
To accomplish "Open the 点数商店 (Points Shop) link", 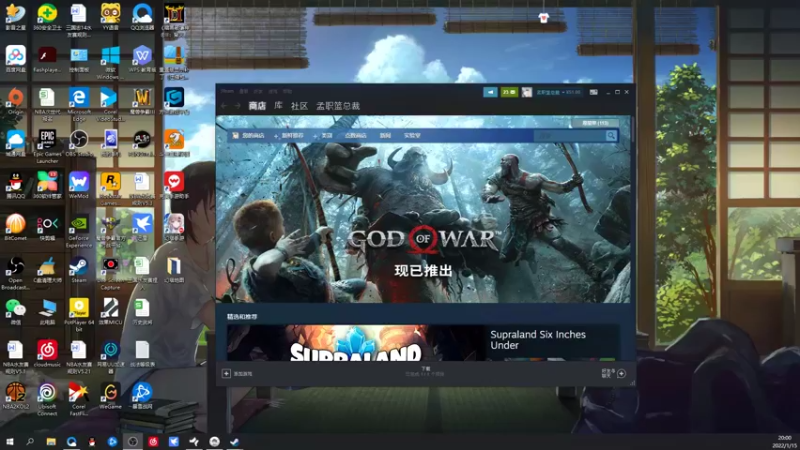I will pyautogui.click(x=356, y=136).
